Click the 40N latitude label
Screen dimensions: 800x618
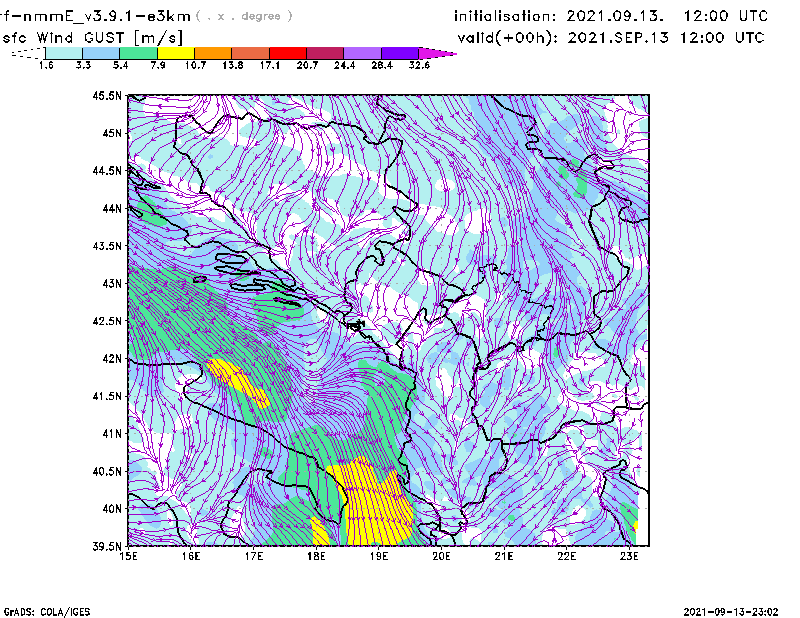point(111,509)
